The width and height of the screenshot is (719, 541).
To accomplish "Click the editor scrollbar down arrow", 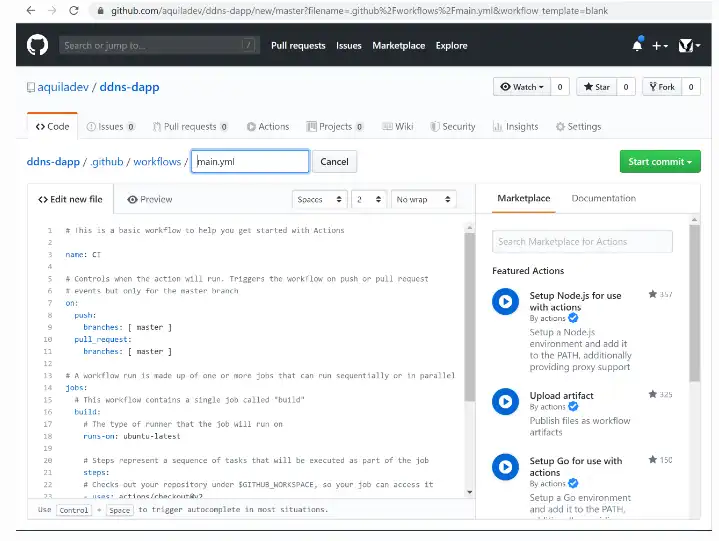I will coord(470,492).
